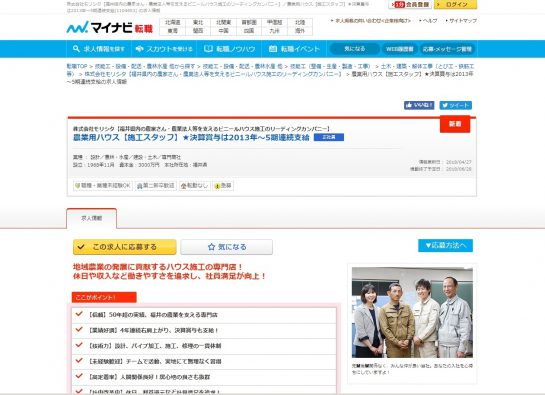Image resolution: width=545 pixels, height=395 pixels.
Task: Bookmark the job with star button
Action: click(227, 247)
